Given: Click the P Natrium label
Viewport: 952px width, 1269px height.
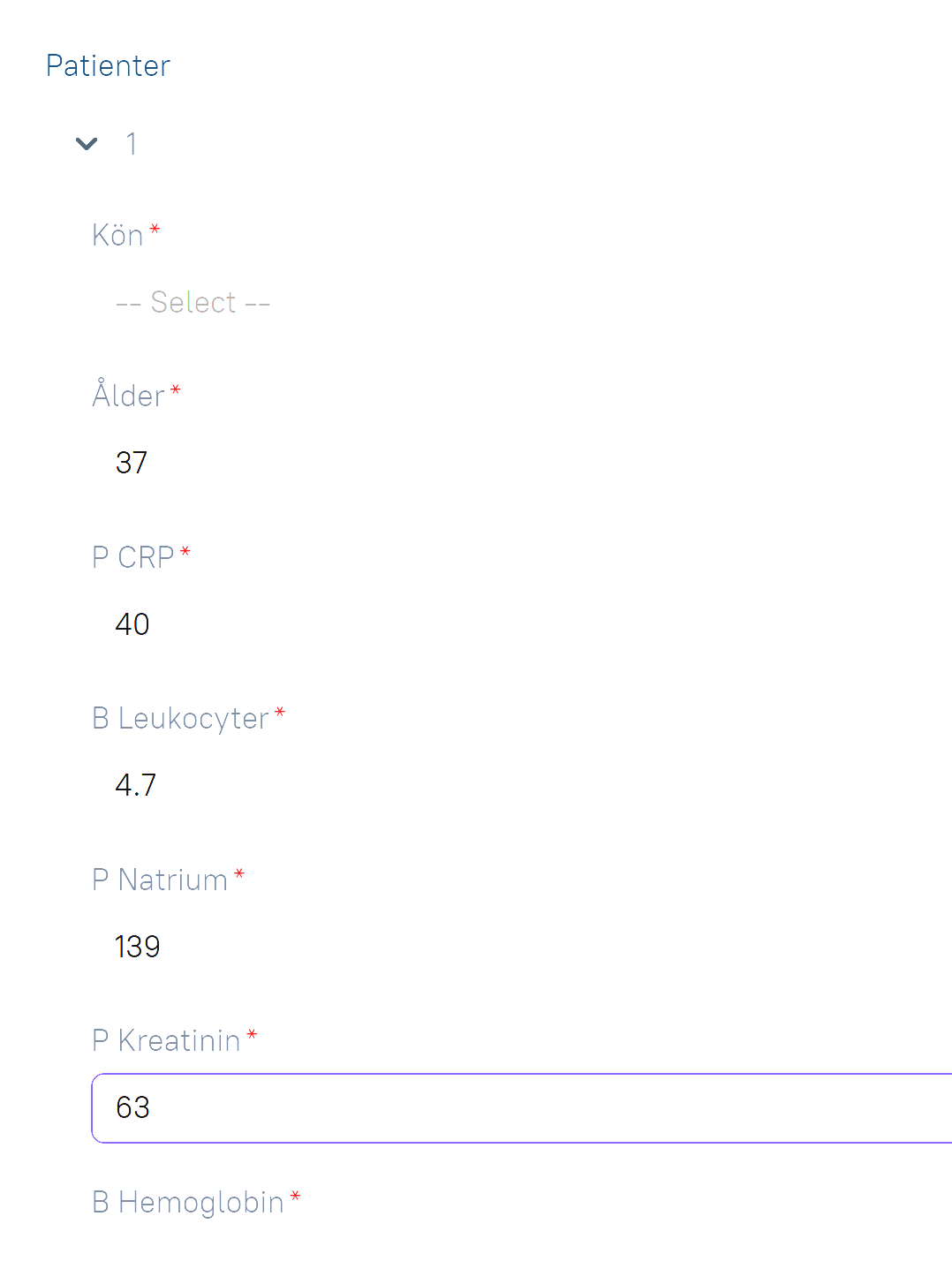Looking at the screenshot, I should pos(160,880).
